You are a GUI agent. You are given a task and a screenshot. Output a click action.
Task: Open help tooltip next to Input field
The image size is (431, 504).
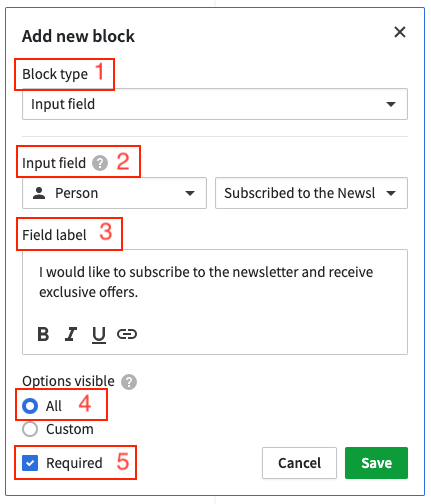pos(100,163)
